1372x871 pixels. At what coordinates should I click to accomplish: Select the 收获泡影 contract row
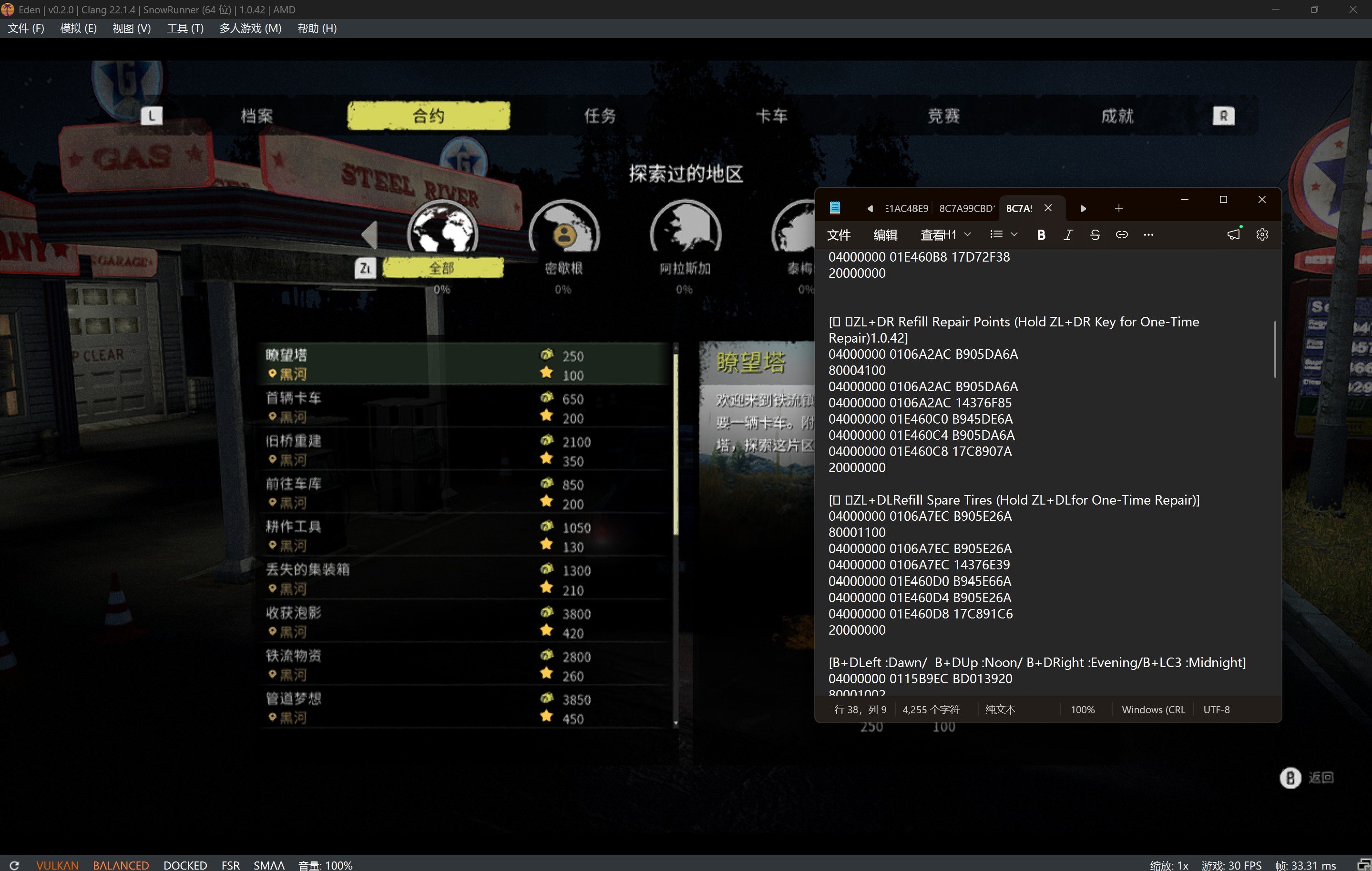click(465, 622)
